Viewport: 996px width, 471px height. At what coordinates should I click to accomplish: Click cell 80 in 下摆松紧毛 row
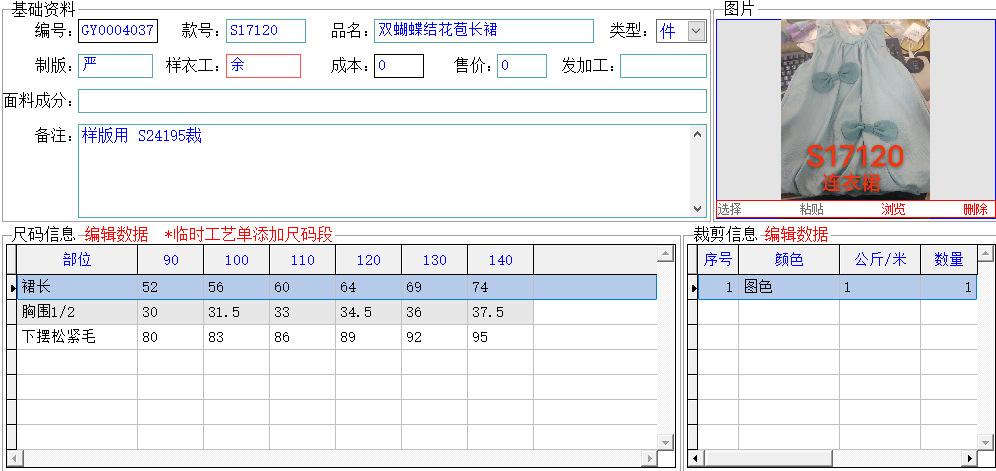[x=171, y=337]
